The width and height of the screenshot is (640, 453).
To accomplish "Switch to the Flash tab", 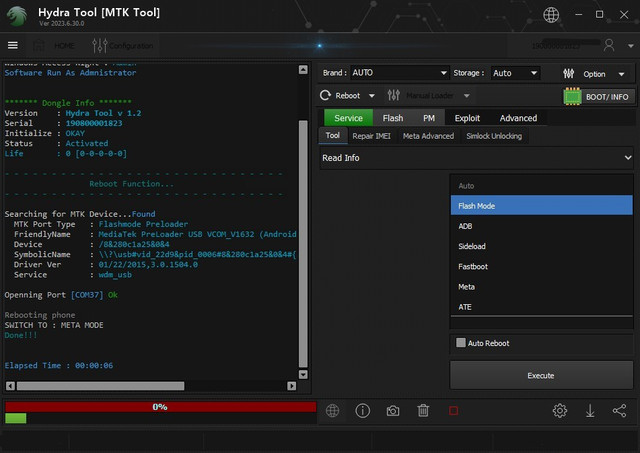I will tap(393, 118).
